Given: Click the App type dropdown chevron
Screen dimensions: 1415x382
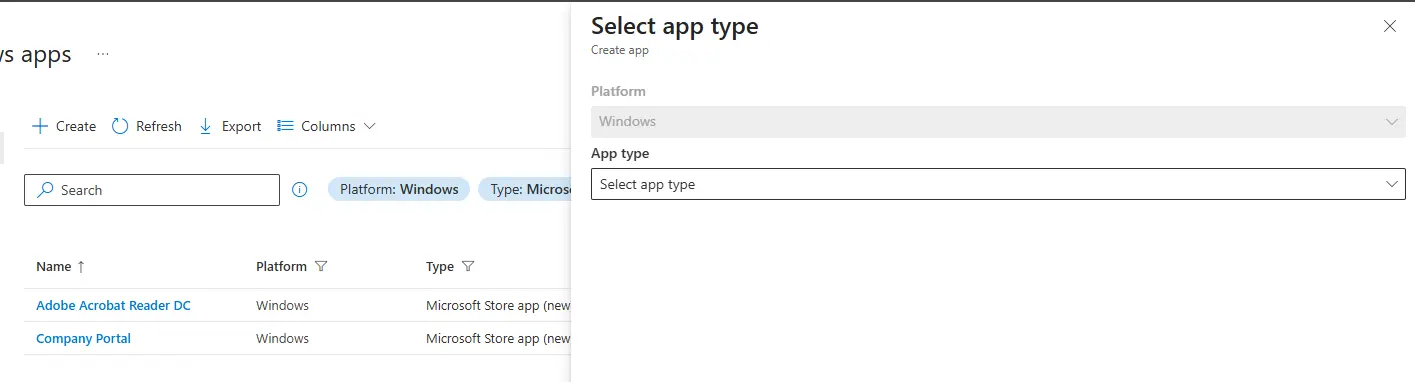Looking at the screenshot, I should (1392, 184).
